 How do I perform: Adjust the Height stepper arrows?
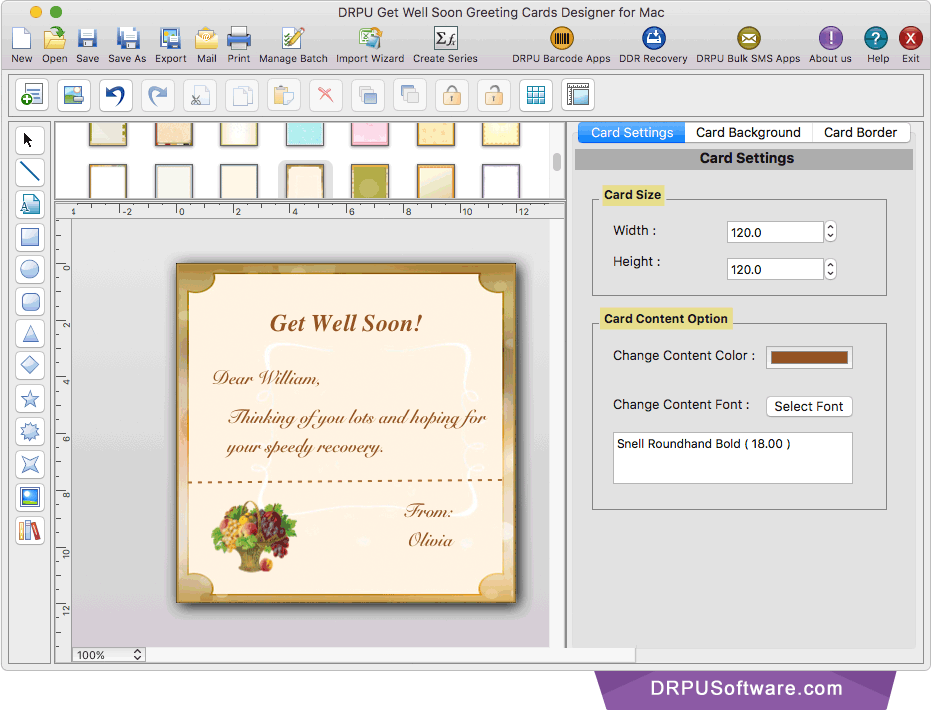(831, 269)
